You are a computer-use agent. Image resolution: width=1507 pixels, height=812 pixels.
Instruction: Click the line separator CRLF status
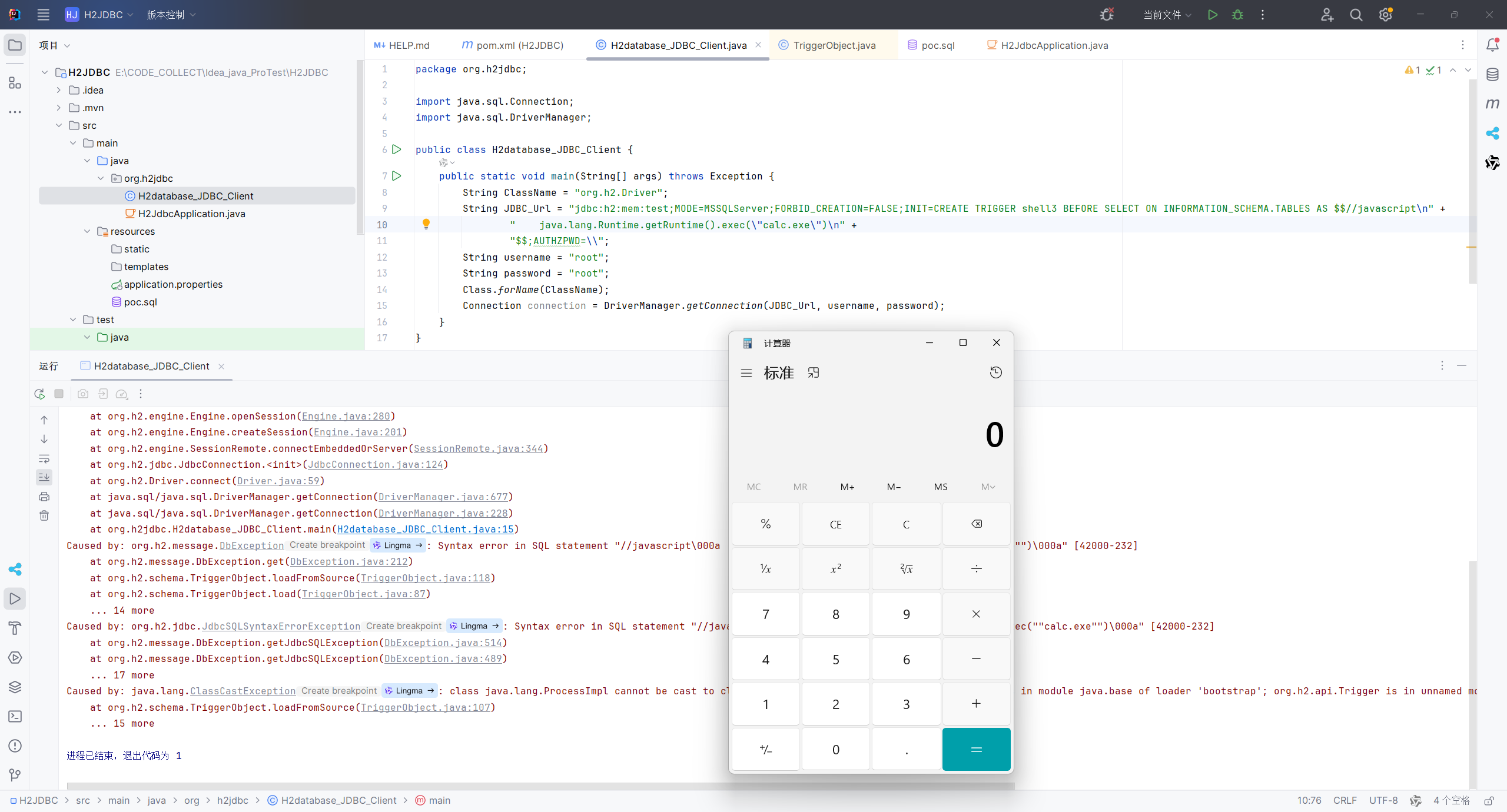click(1345, 800)
